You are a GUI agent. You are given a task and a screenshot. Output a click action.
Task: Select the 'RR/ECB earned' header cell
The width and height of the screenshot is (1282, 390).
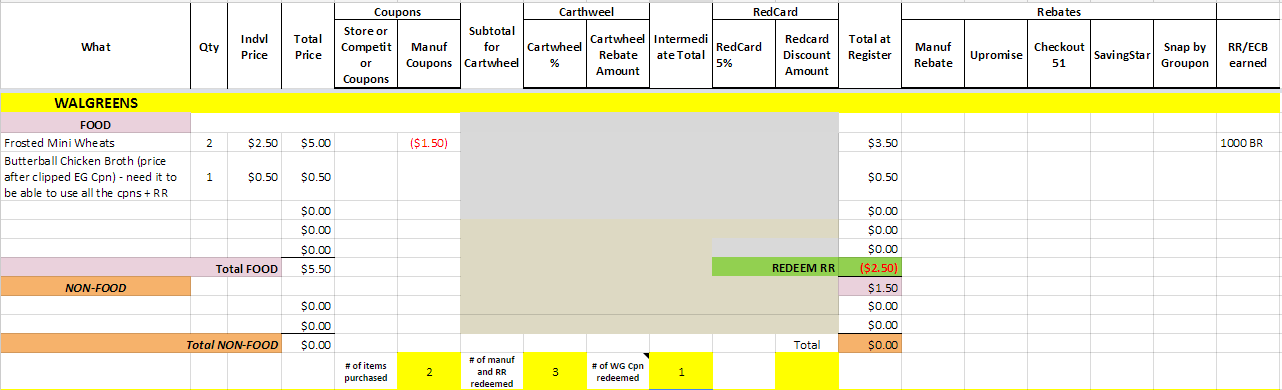tap(1248, 55)
